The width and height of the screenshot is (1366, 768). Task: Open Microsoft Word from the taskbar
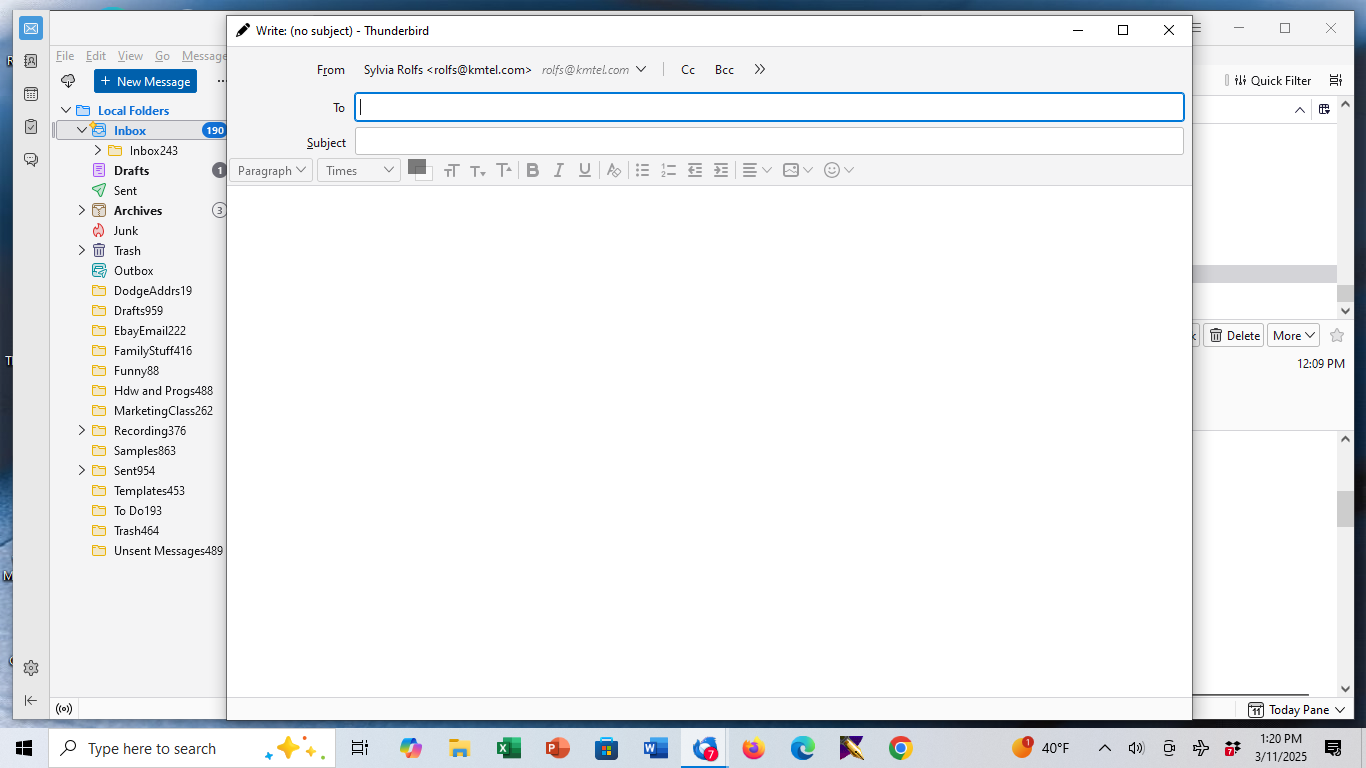click(x=656, y=748)
